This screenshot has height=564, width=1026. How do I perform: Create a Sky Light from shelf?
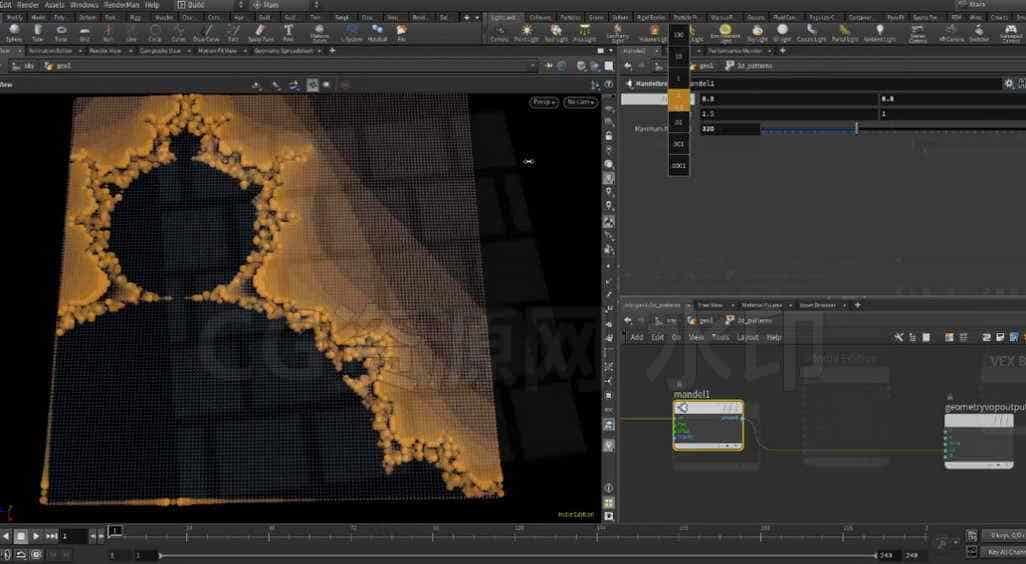tap(757, 33)
